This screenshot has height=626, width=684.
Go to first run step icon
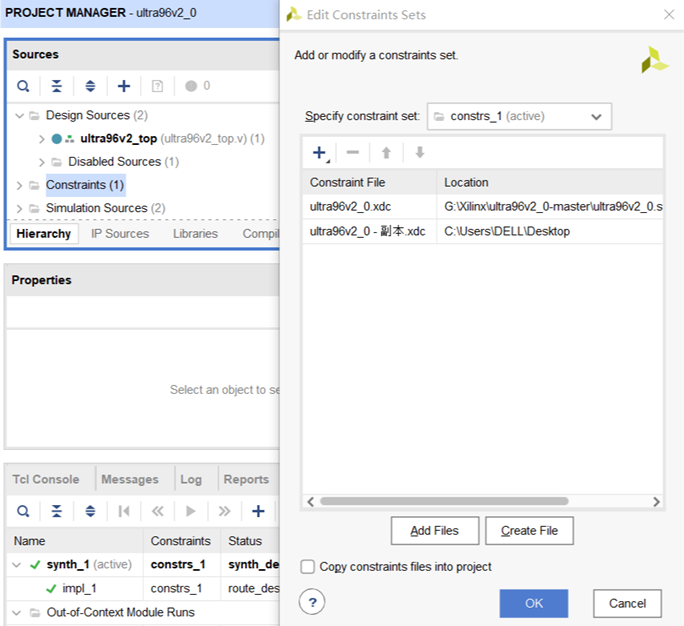click(x=124, y=511)
